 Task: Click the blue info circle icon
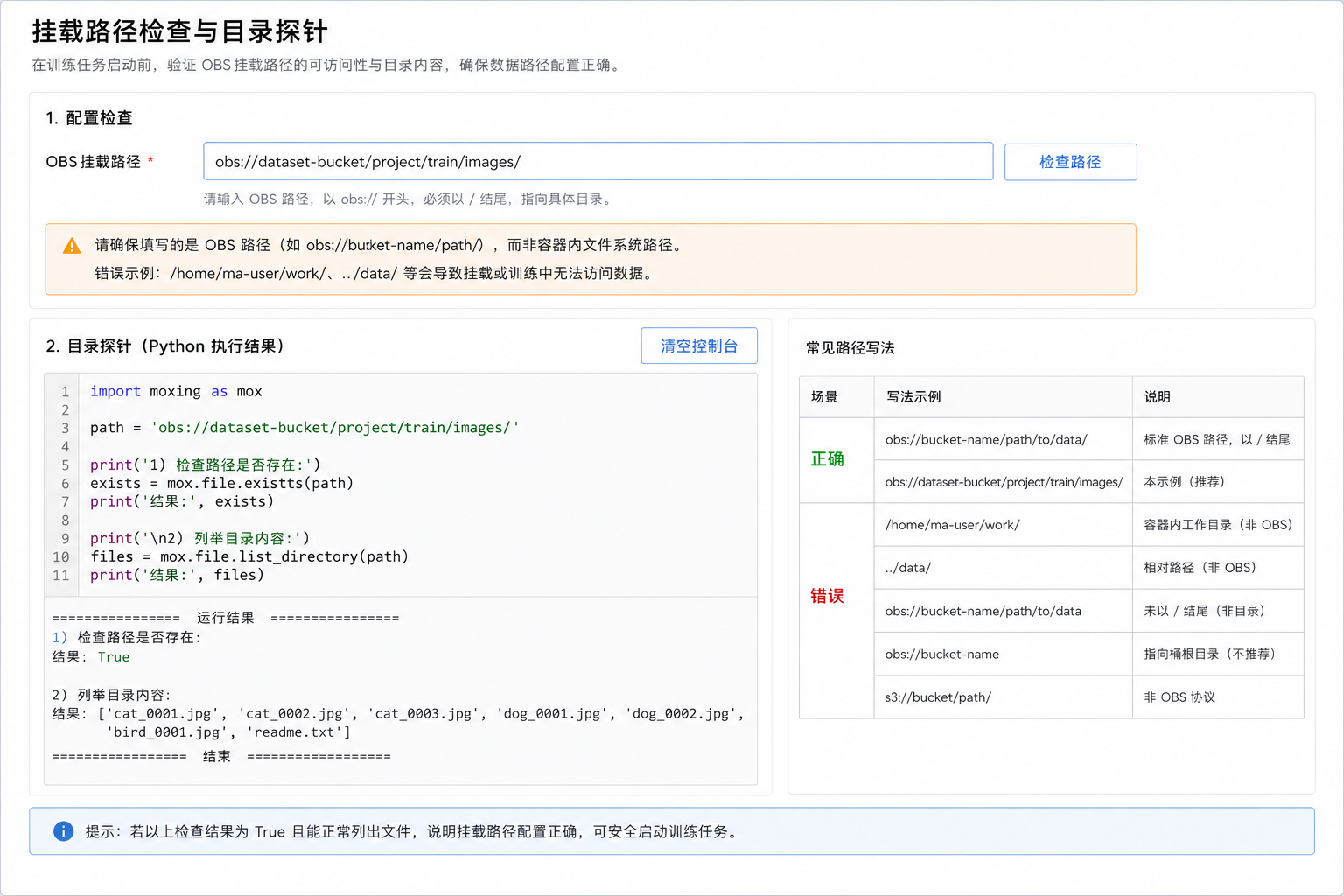[x=63, y=831]
